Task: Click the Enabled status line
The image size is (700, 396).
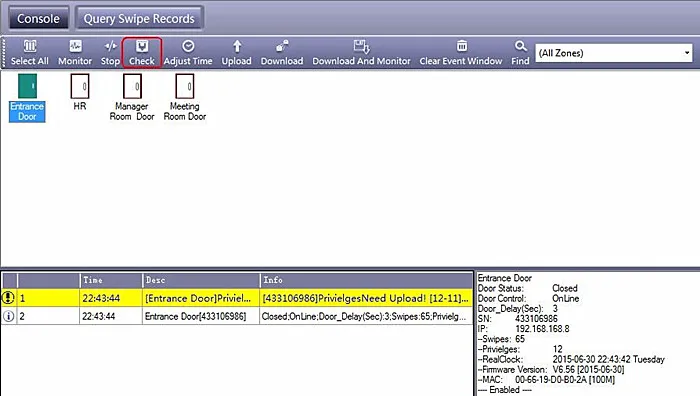Action: tap(504, 390)
